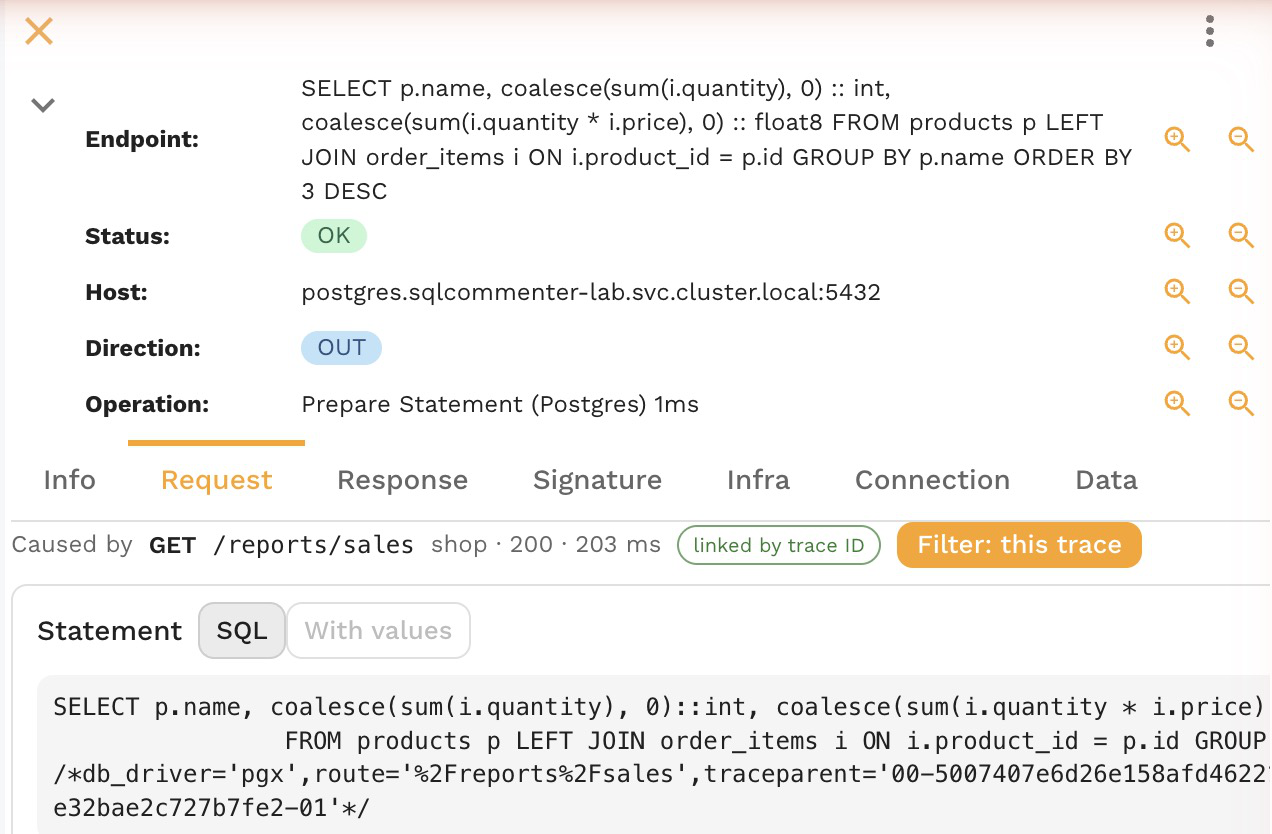Screen dimensions: 1272x834
Task: Select the Request tab
Action: pos(217,480)
